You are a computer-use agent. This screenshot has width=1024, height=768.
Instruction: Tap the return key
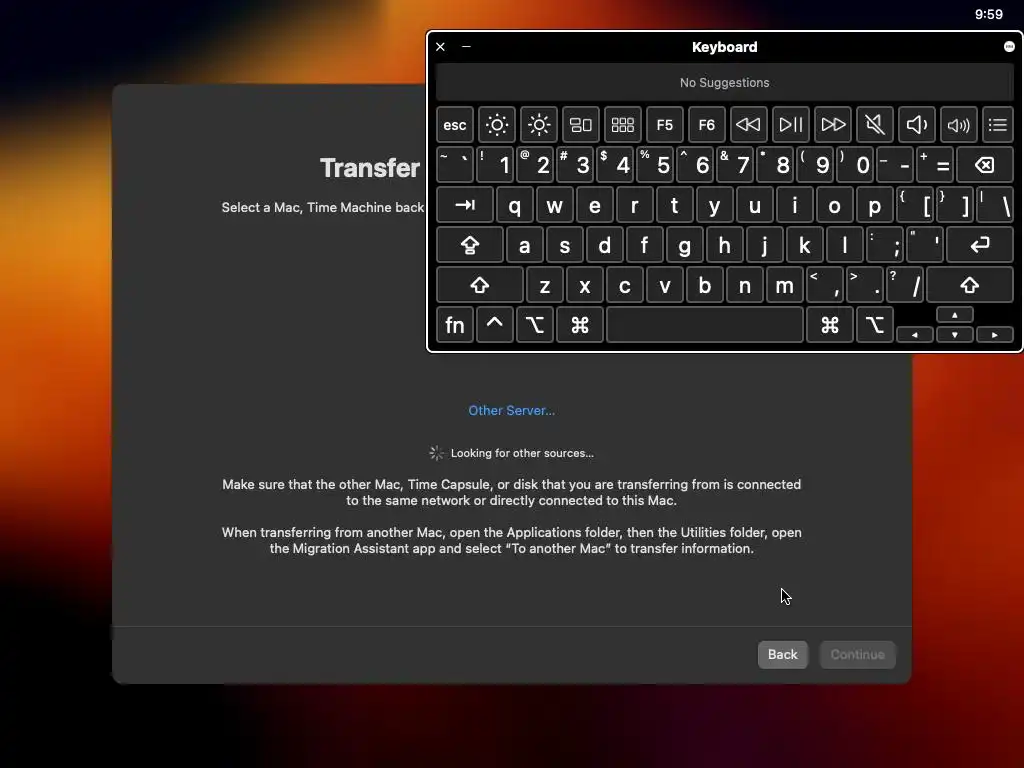point(980,245)
